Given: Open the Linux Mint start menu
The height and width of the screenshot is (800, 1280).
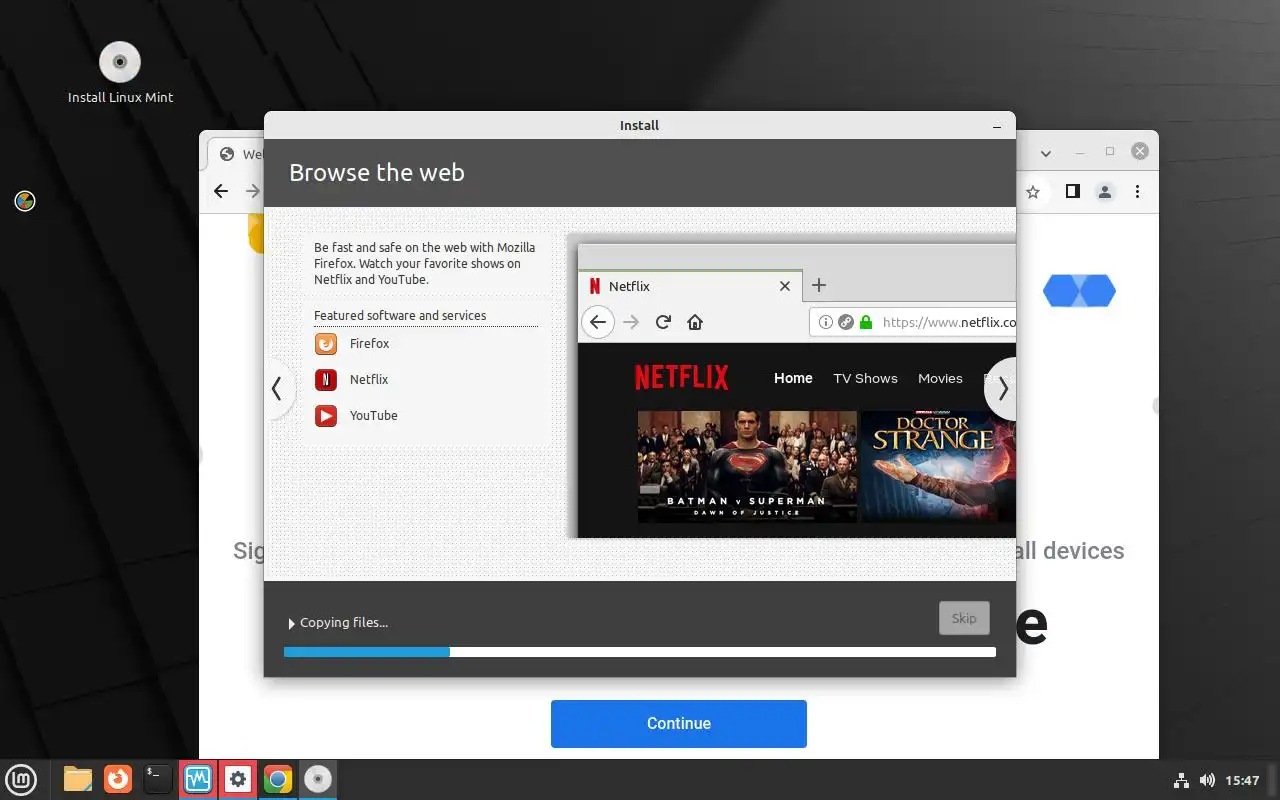Looking at the screenshot, I should pos(22,779).
